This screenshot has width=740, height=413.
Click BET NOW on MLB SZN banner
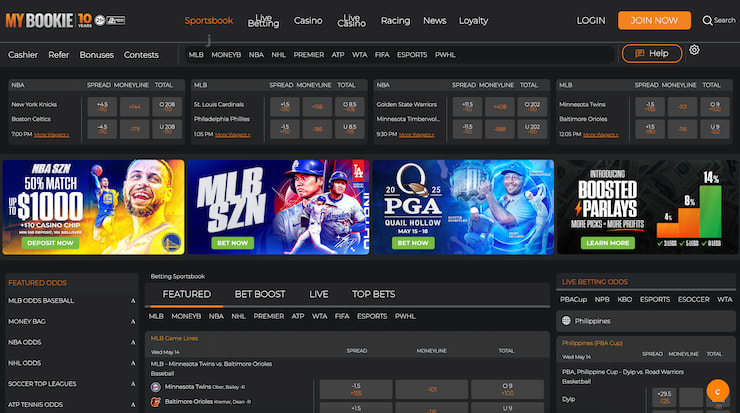pyautogui.click(x=232, y=243)
